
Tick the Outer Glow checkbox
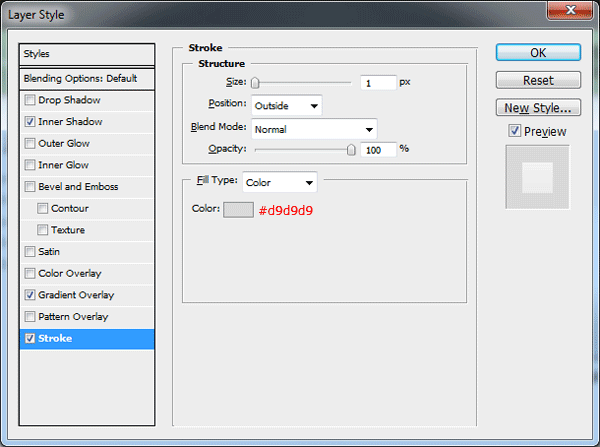tap(29, 144)
